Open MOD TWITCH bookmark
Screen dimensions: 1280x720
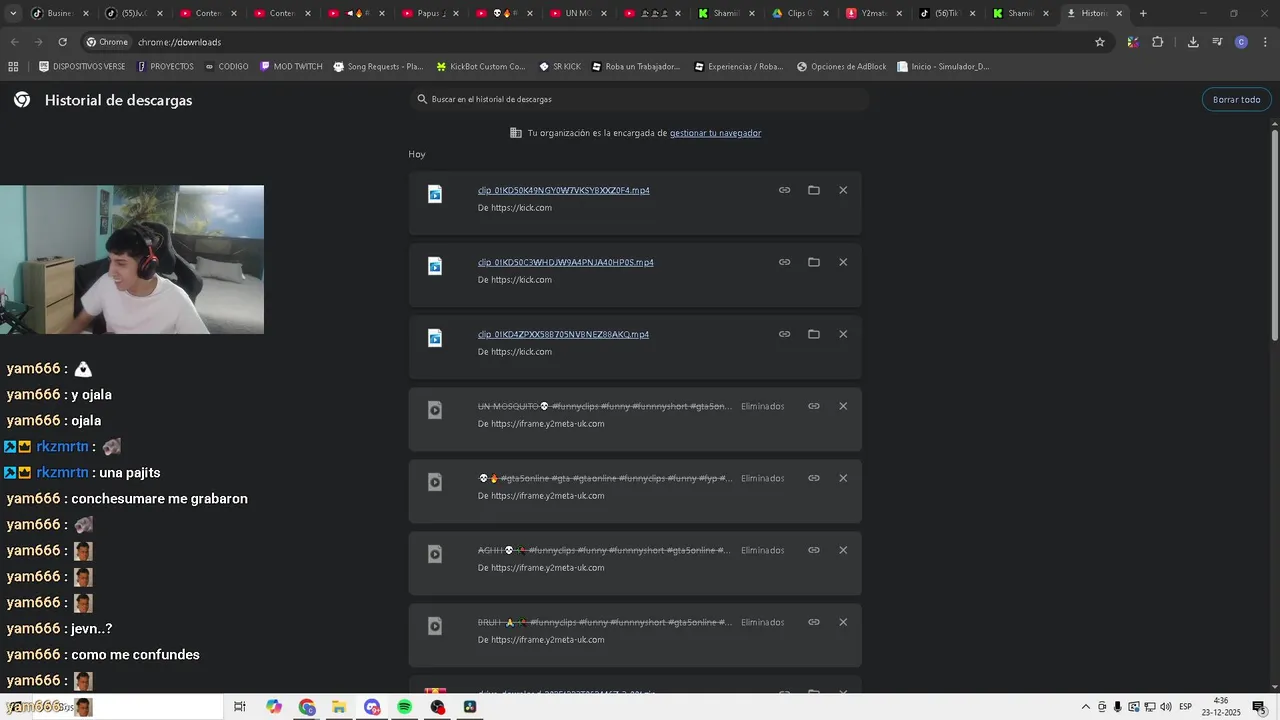291,66
